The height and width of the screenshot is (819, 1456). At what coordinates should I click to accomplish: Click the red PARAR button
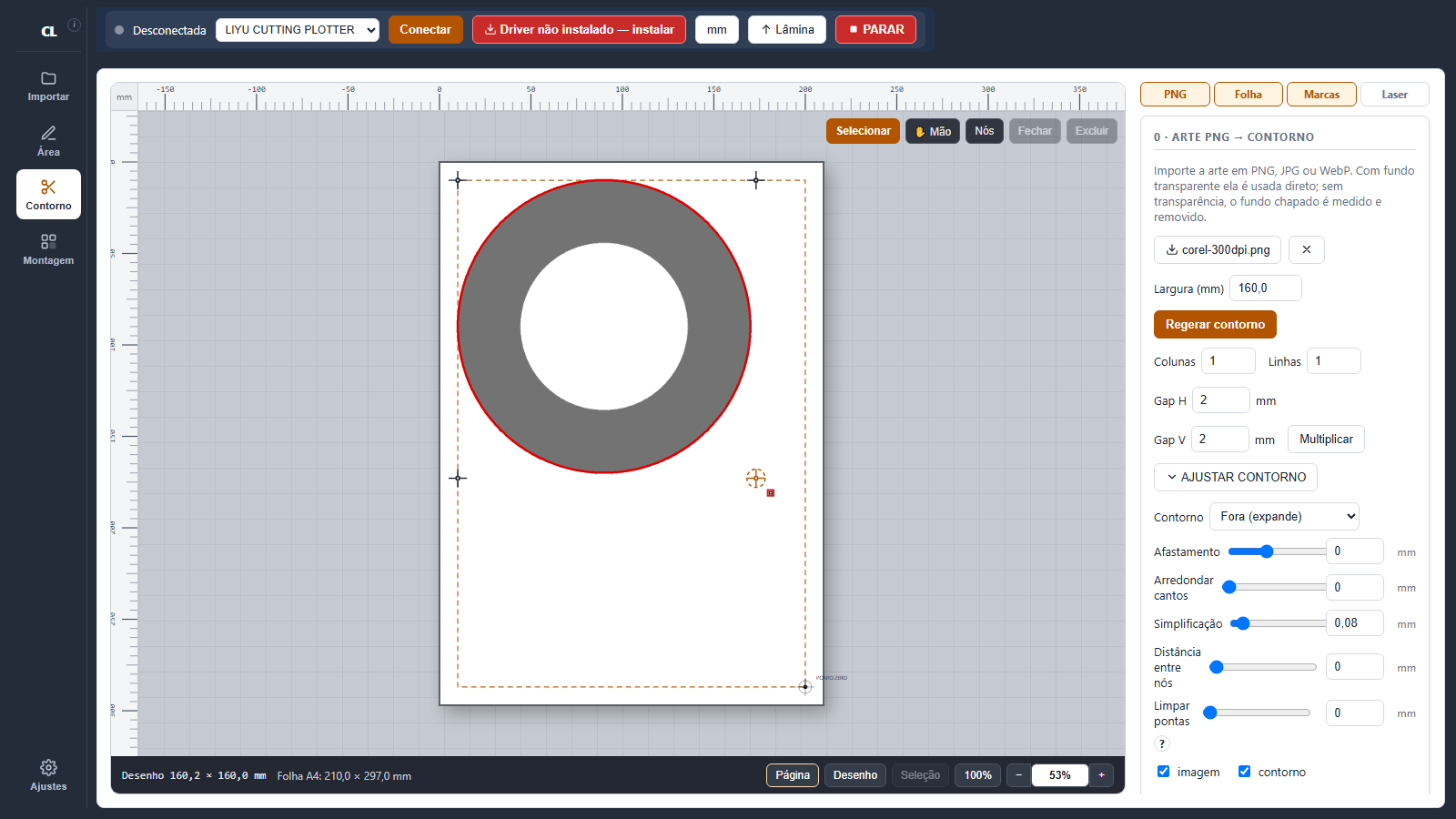click(875, 29)
